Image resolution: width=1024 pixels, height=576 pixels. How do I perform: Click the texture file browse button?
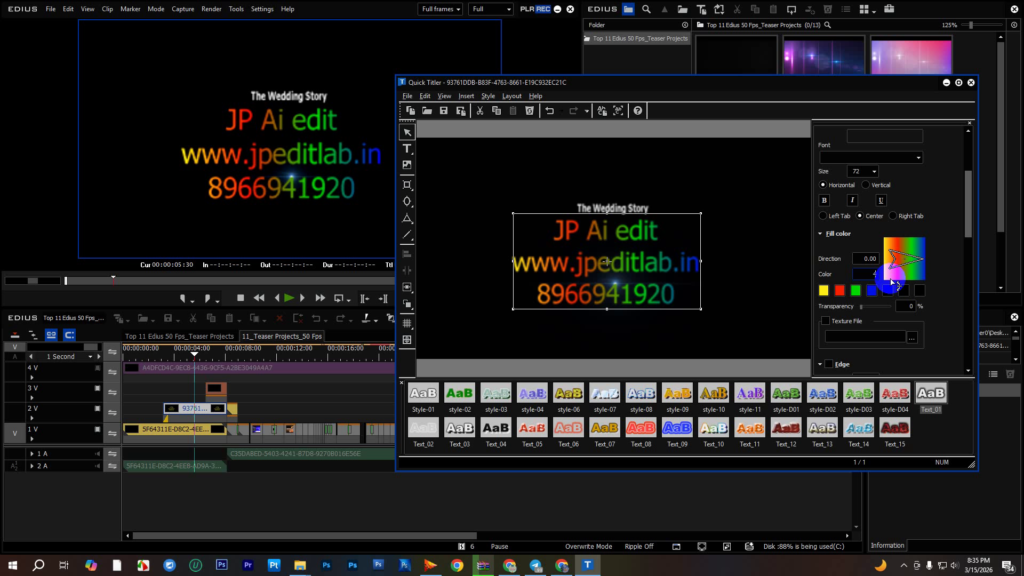pyautogui.click(x=912, y=338)
